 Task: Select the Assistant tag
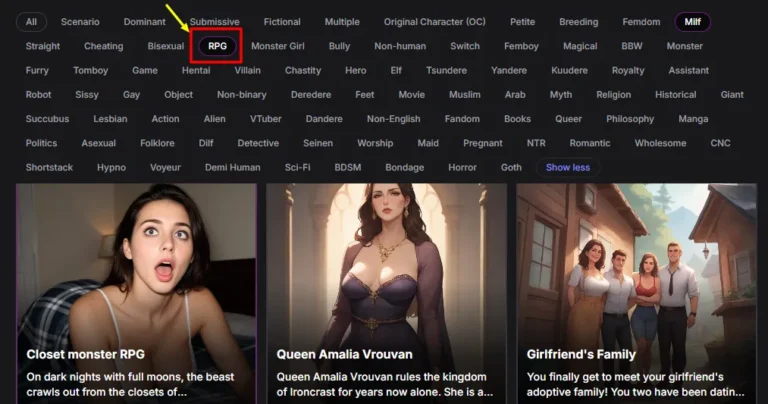[x=688, y=71]
